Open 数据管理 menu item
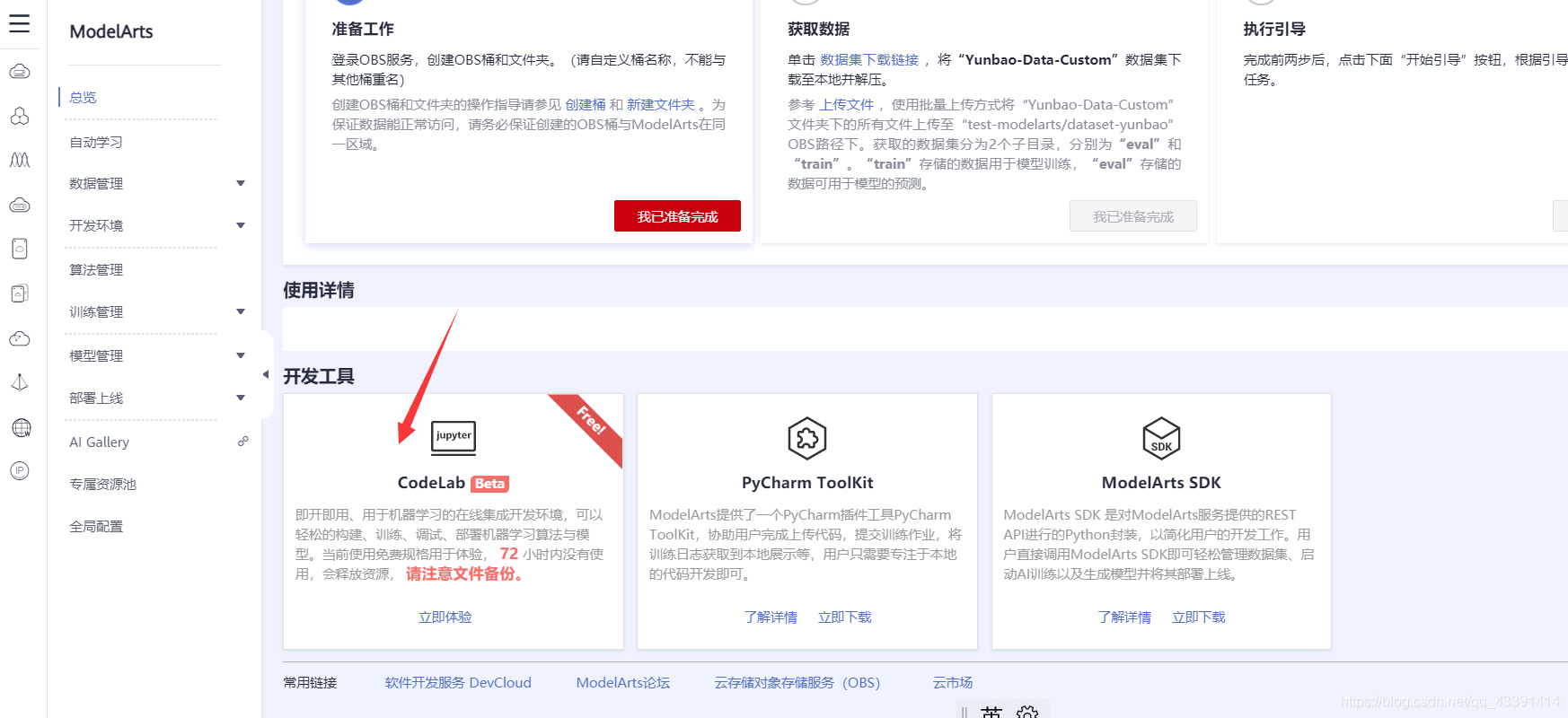This screenshot has width=1568, height=718. (x=96, y=183)
